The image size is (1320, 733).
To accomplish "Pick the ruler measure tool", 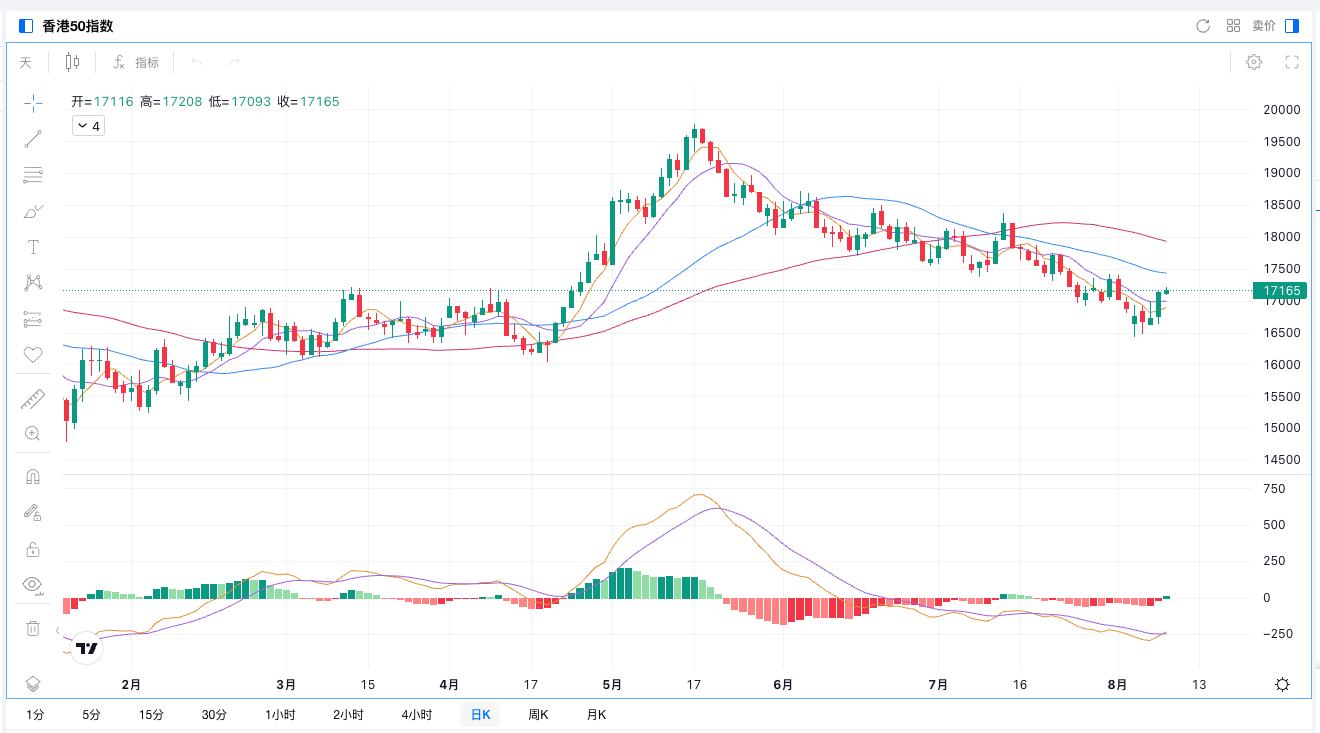I will (33, 399).
